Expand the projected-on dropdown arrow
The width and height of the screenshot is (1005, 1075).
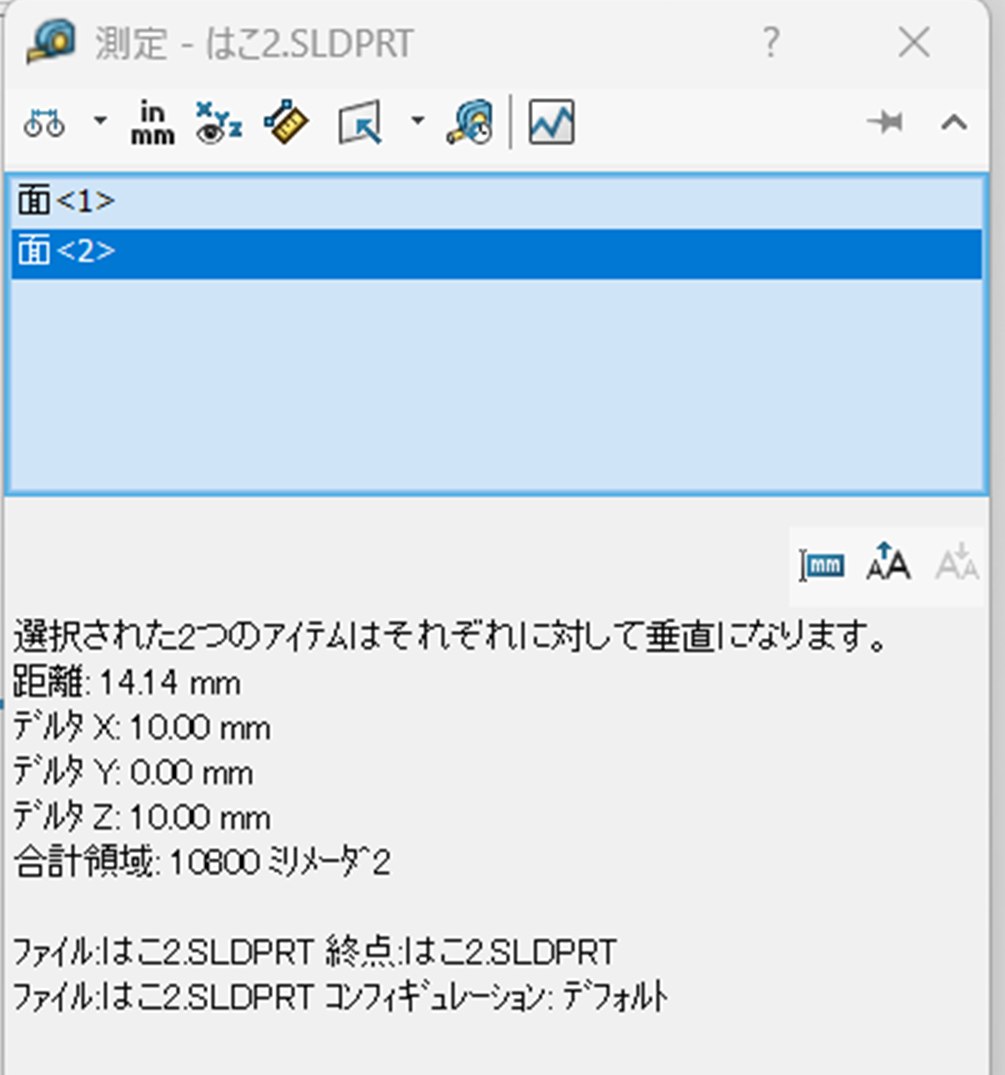point(417,121)
